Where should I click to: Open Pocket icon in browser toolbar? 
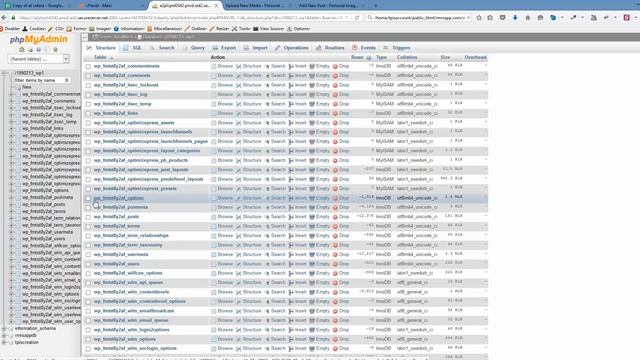tap(502, 18)
